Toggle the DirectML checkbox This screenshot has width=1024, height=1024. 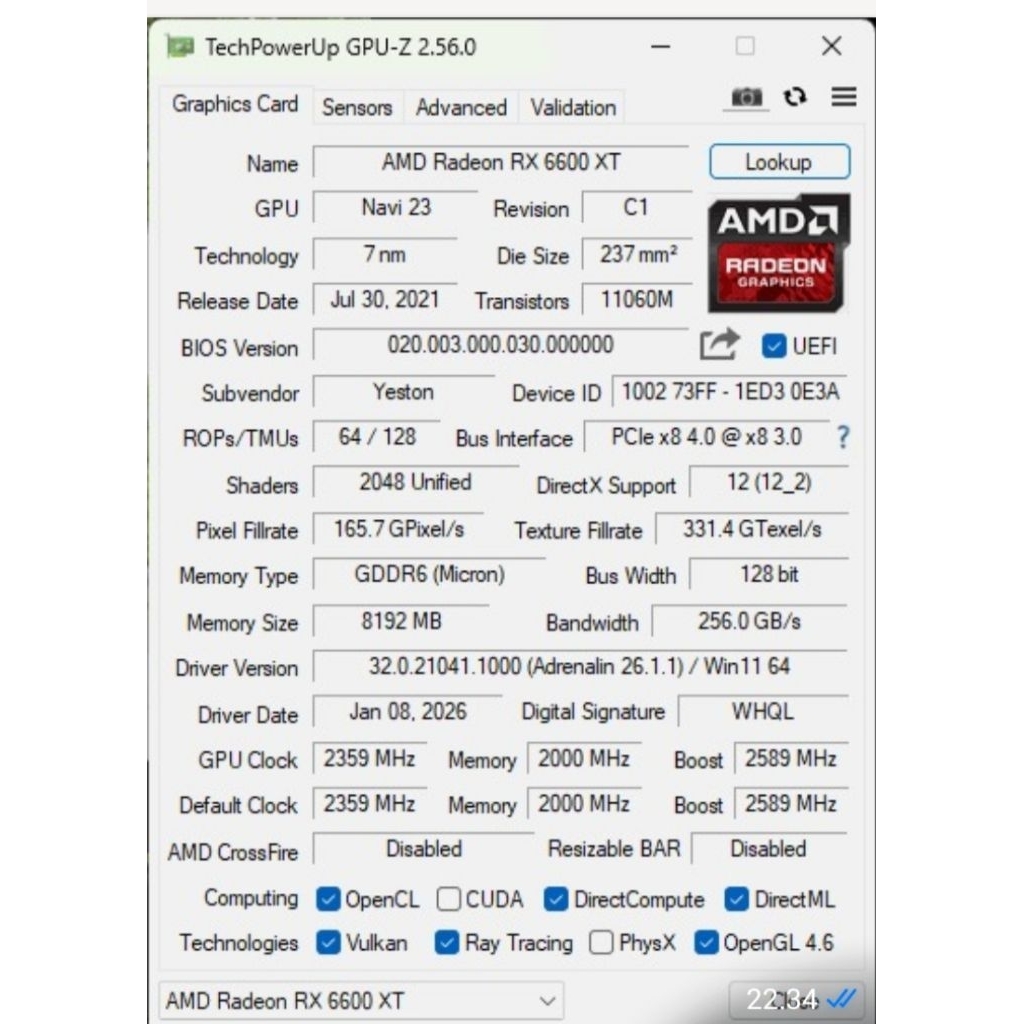[737, 899]
